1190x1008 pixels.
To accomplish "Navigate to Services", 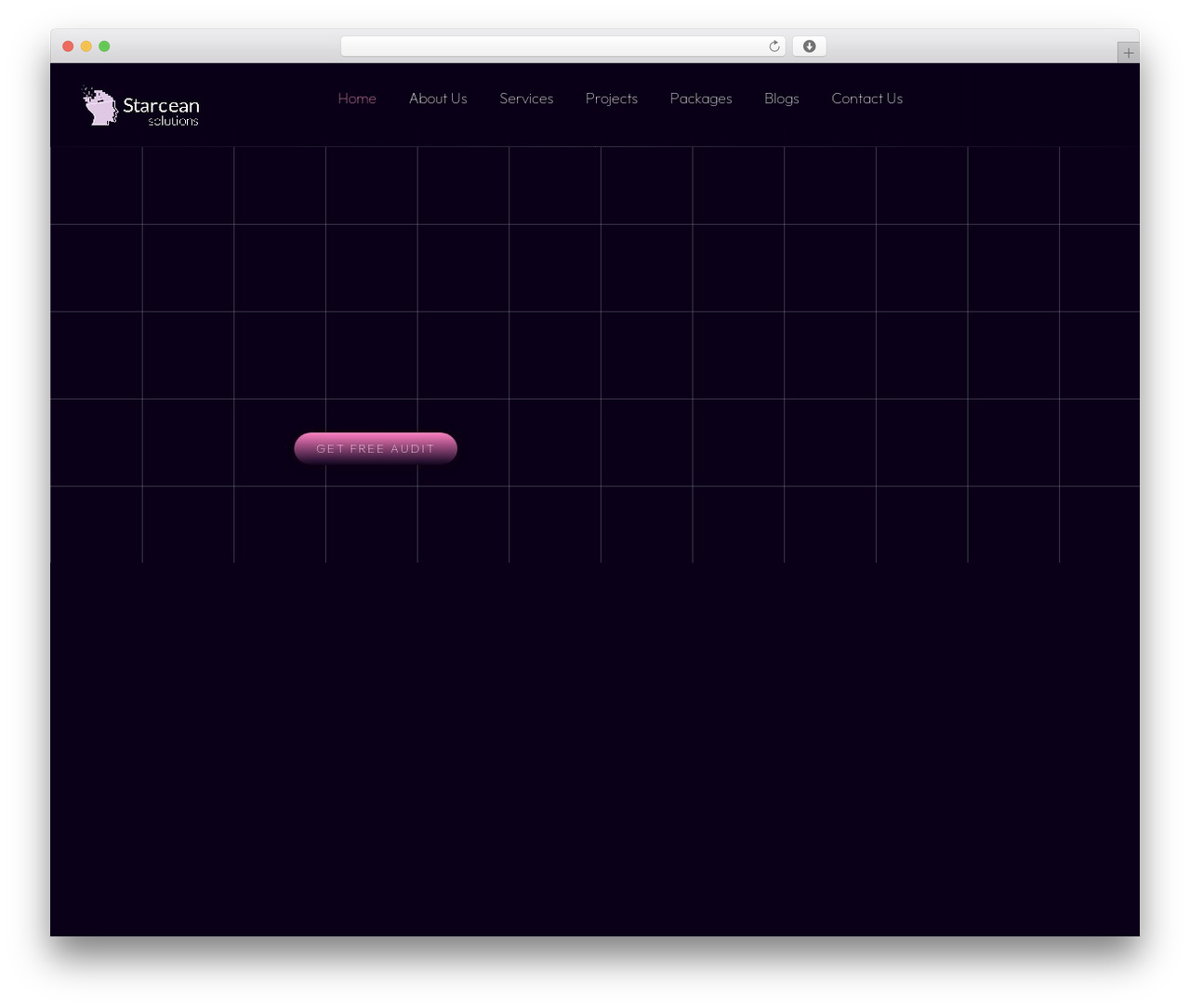I will point(526,99).
